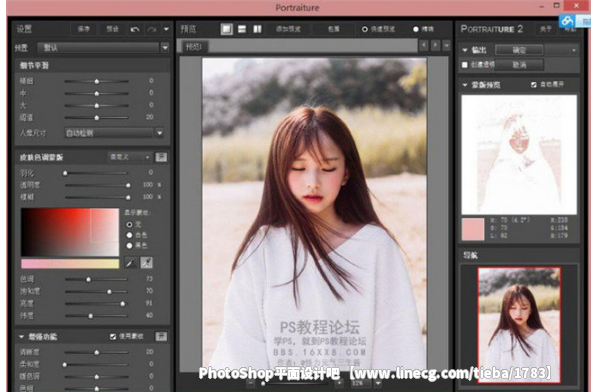Select 白色 white show-mask radio option
Viewport: 607px width, 392px height.
click(129, 235)
